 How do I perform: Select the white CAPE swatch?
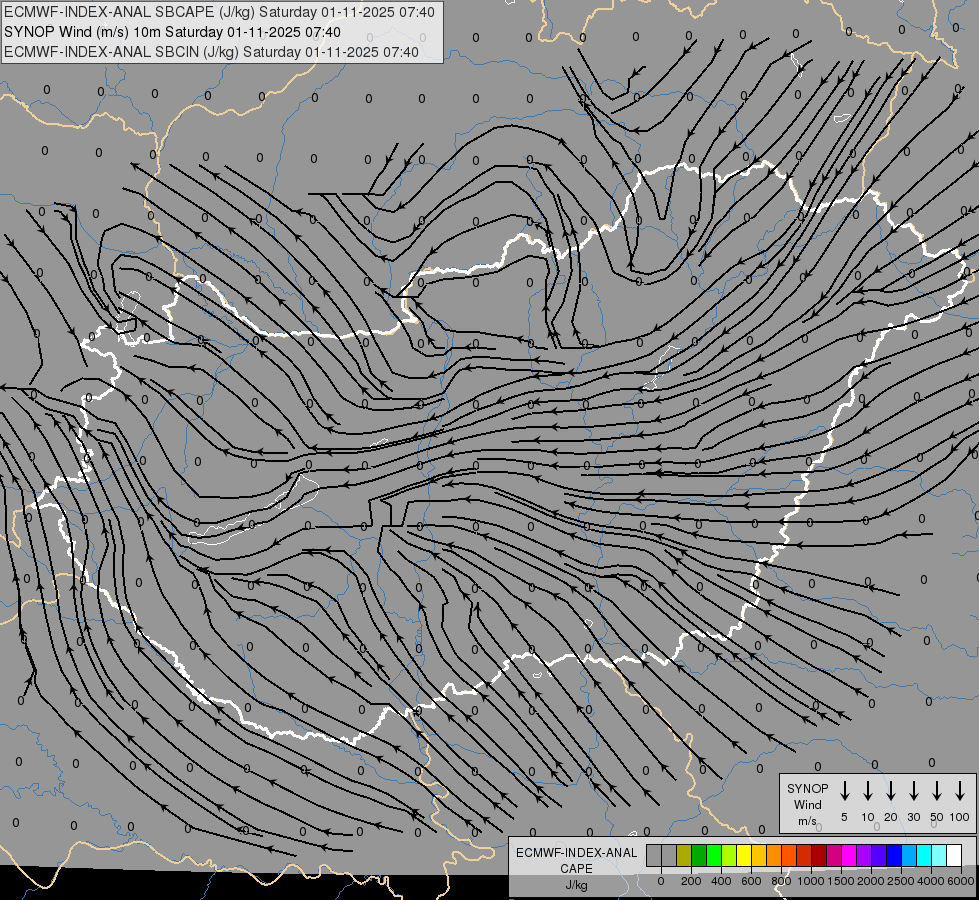(954, 855)
